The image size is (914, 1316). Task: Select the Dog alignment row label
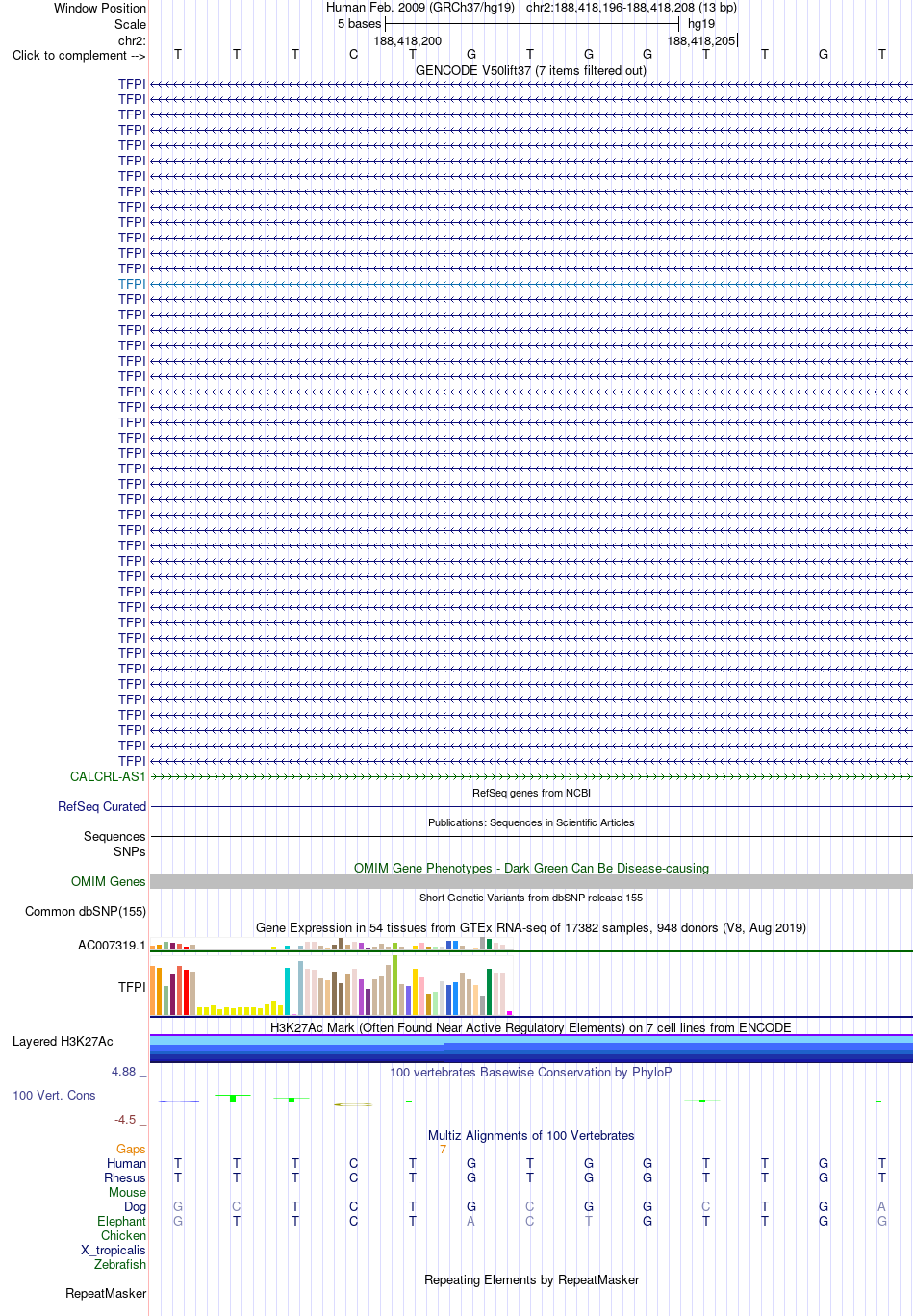pos(135,1206)
